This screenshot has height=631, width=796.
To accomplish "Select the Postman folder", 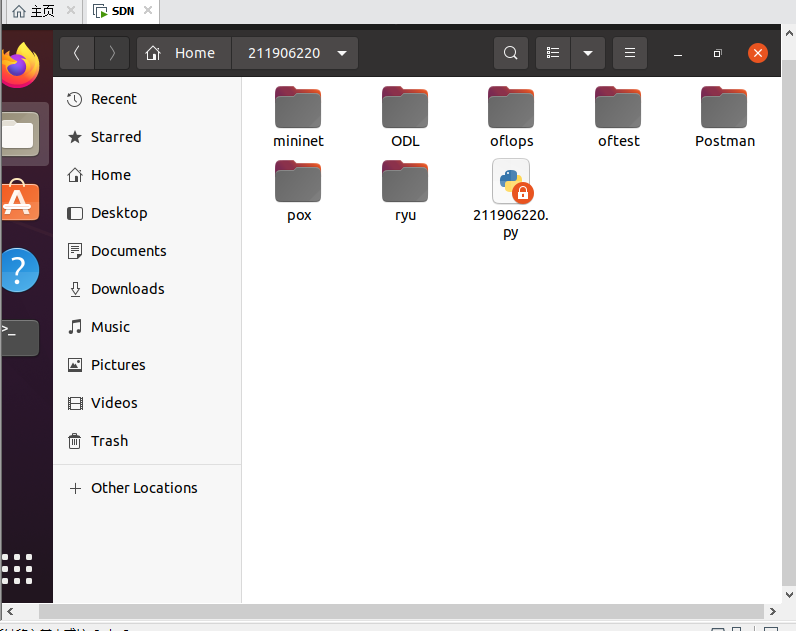I will 724,117.
